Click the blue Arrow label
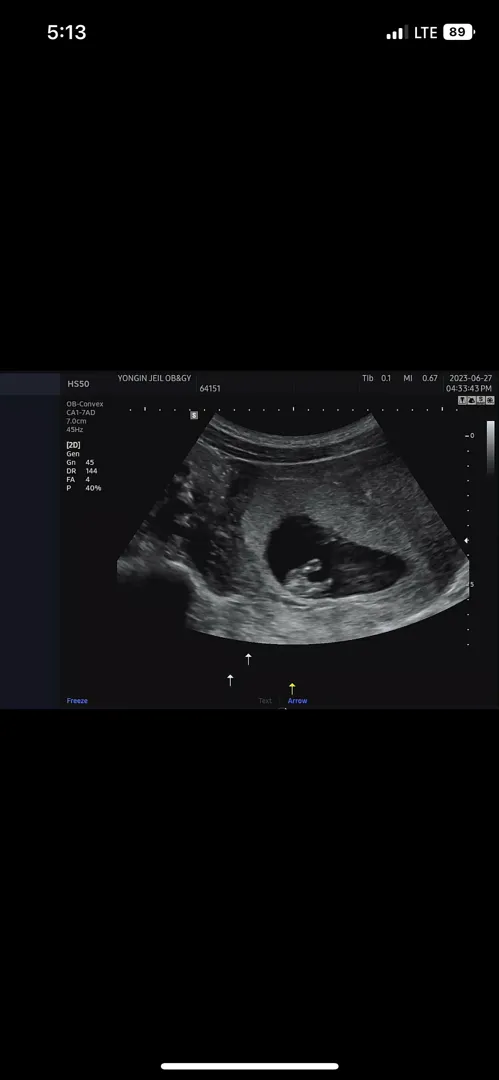Image resolution: width=499 pixels, height=1080 pixels. point(298,700)
